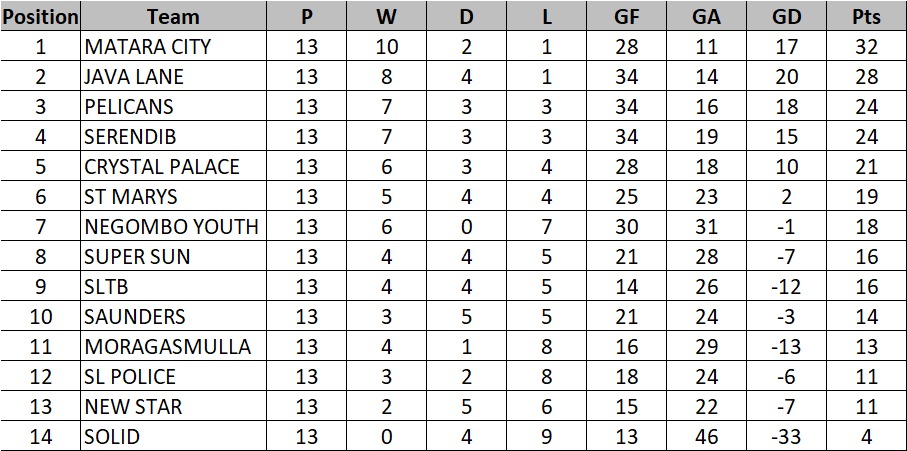This screenshot has height=451, width=907.
Task: Select the SAUNDERS team cell
Action: [x=174, y=316]
